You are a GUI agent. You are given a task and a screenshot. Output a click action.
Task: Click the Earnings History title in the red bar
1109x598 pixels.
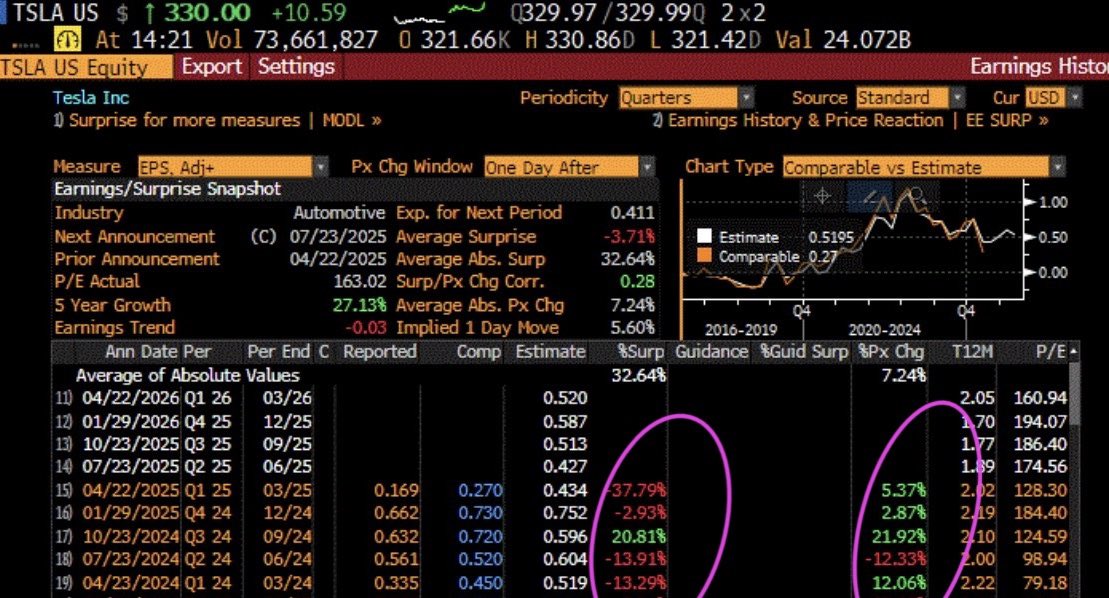pos(1039,66)
